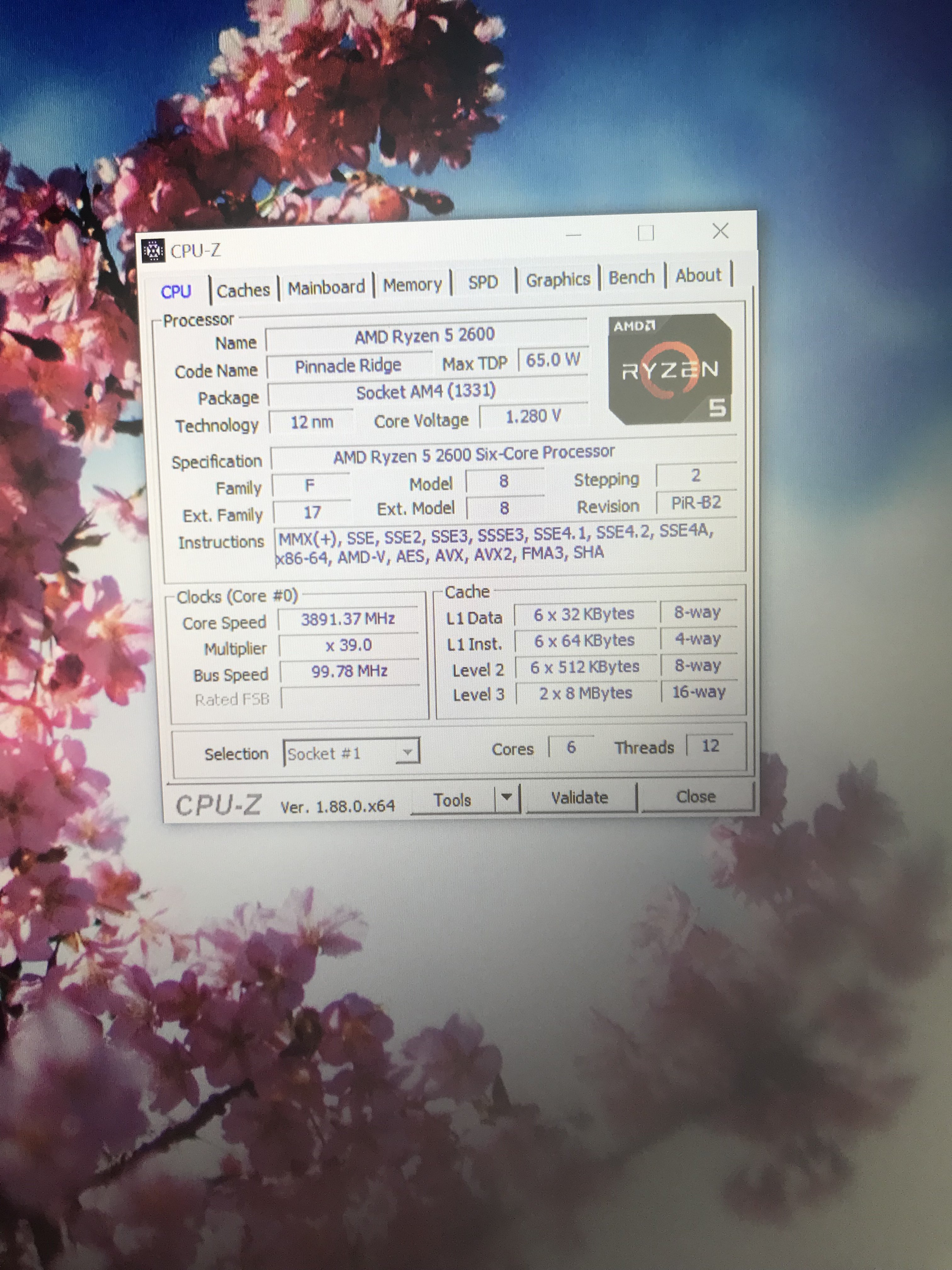Open the Mainboard tab

tap(326, 287)
